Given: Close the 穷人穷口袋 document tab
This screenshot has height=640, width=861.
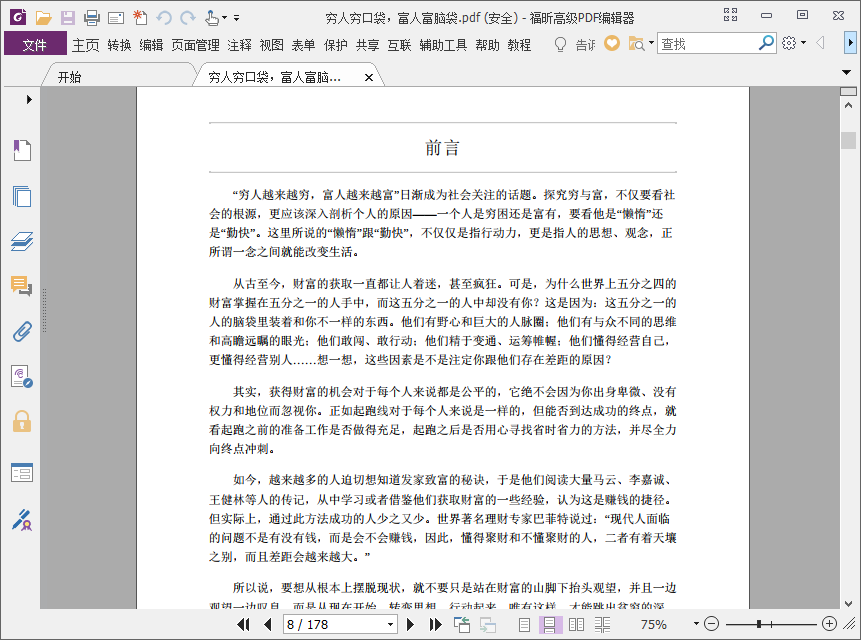Looking at the screenshot, I should (x=369, y=78).
